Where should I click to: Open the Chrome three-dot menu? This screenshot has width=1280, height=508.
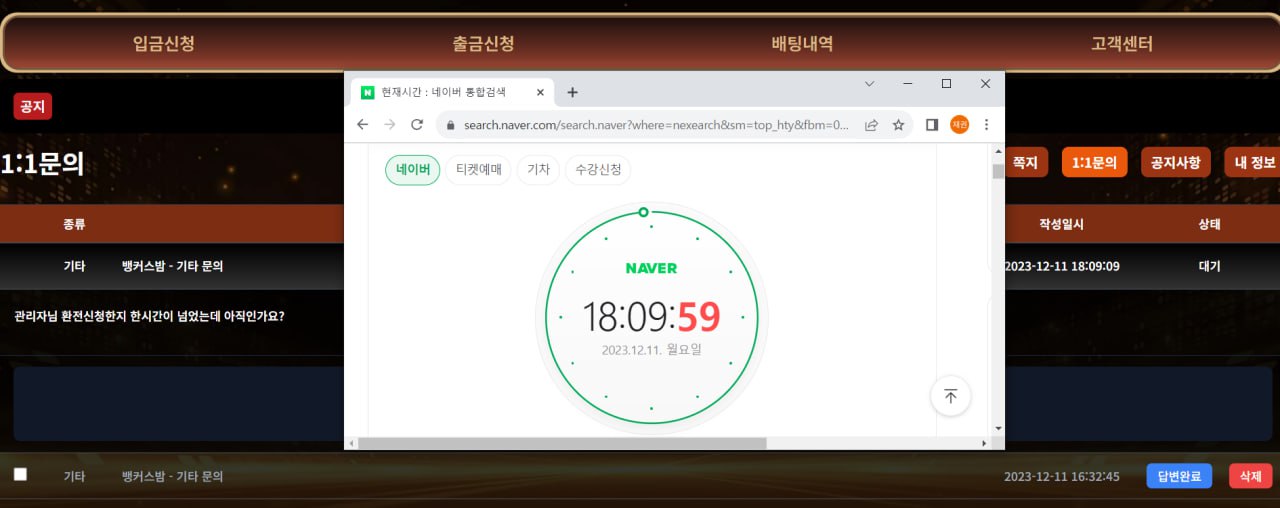986,125
